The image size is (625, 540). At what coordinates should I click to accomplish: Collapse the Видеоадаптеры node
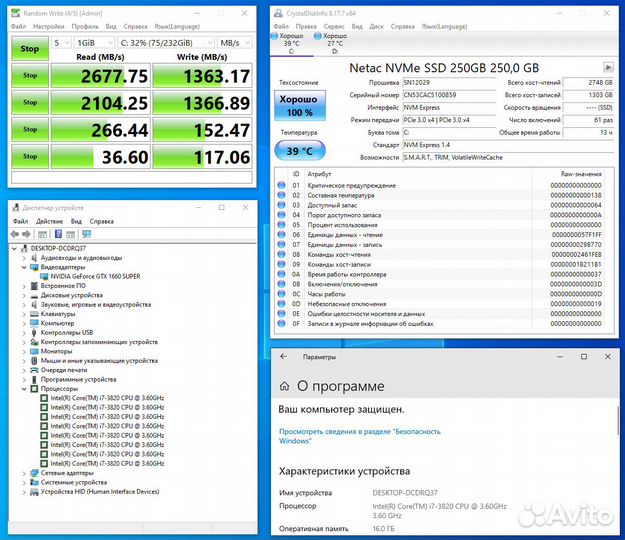24,267
